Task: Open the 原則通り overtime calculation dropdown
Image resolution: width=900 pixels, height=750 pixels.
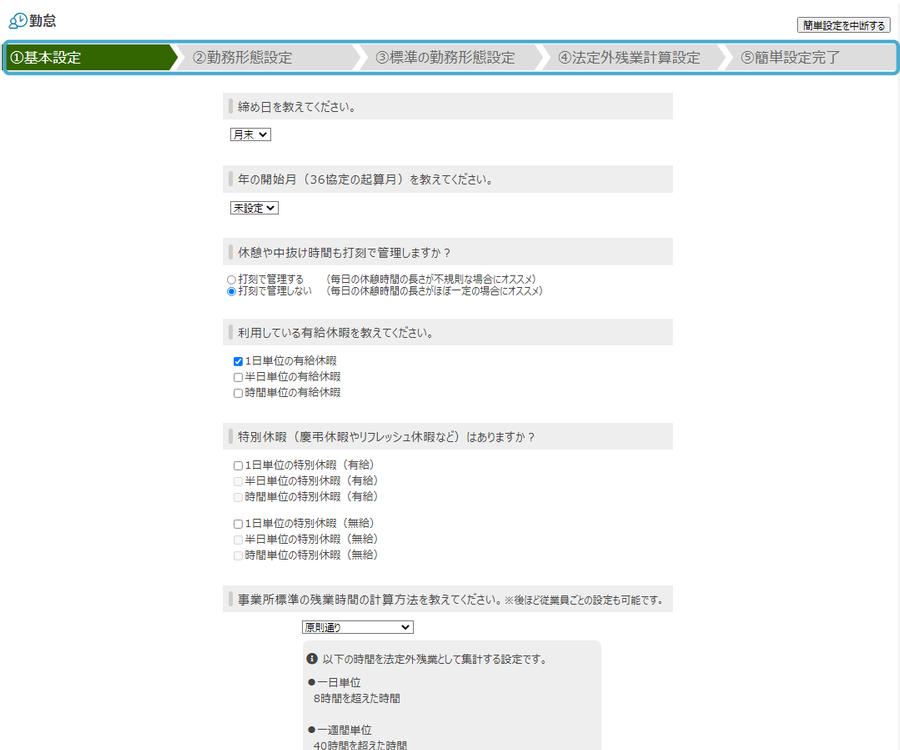Action: (x=357, y=627)
